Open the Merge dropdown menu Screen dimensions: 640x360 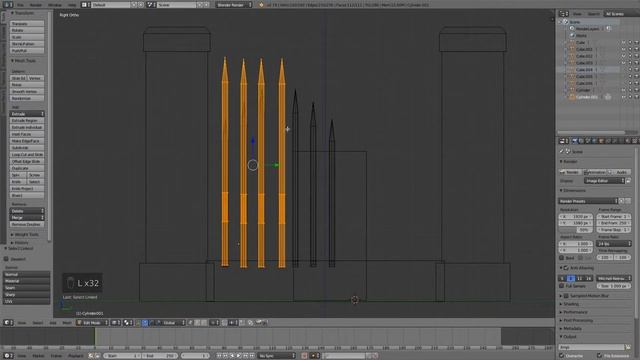pyautogui.click(x=27, y=218)
